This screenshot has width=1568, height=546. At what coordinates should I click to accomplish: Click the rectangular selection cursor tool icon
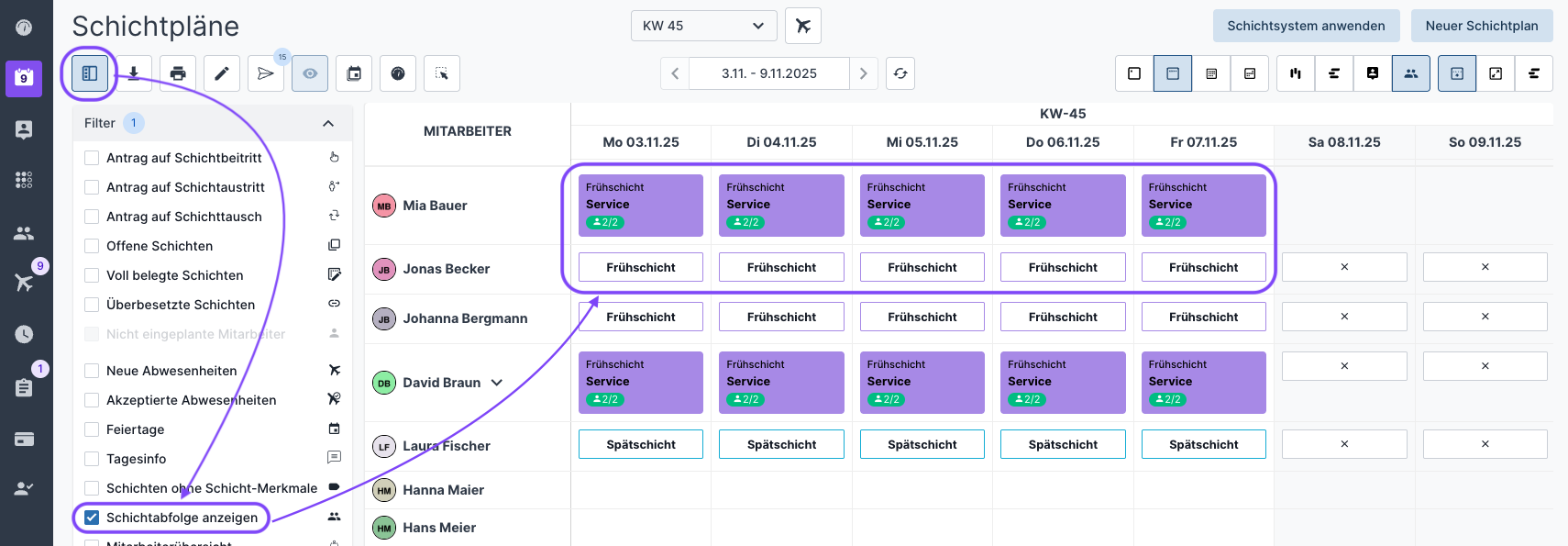point(442,73)
